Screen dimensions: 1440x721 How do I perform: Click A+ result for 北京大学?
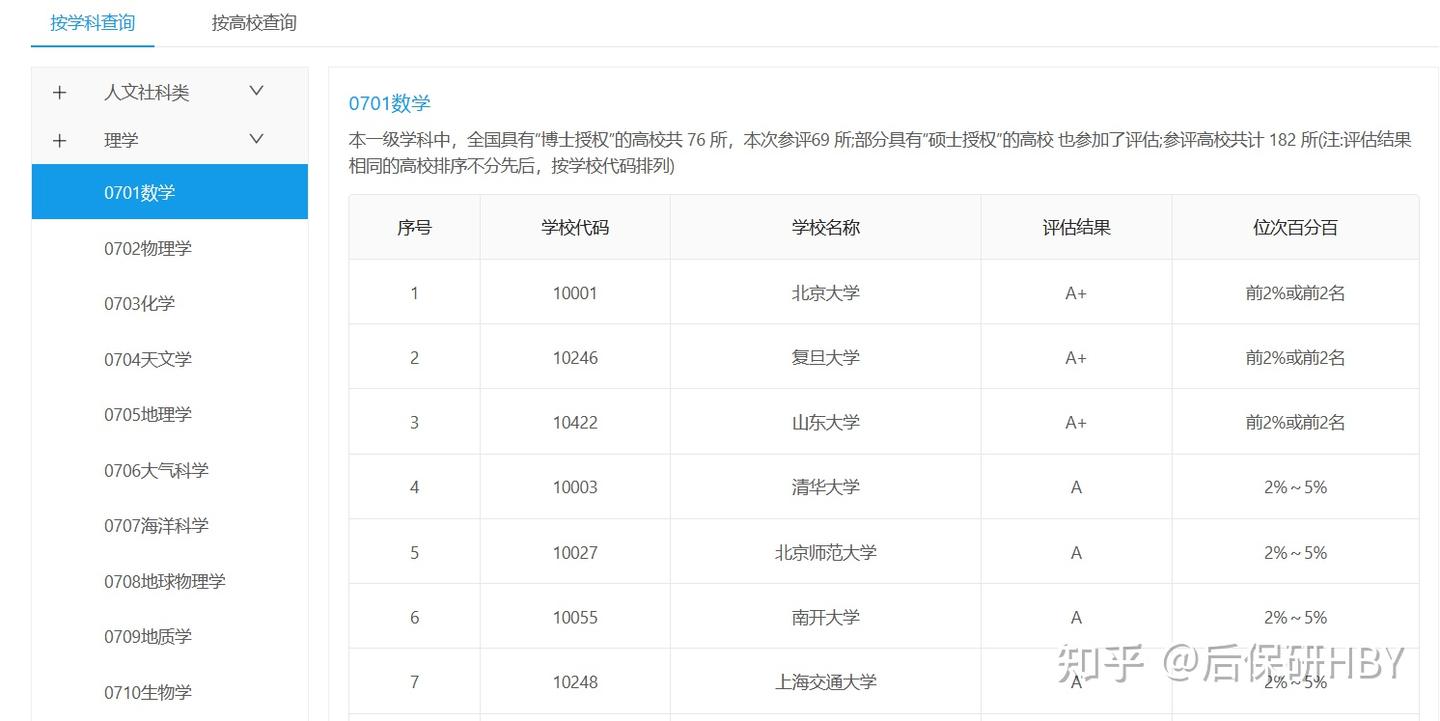point(1076,293)
